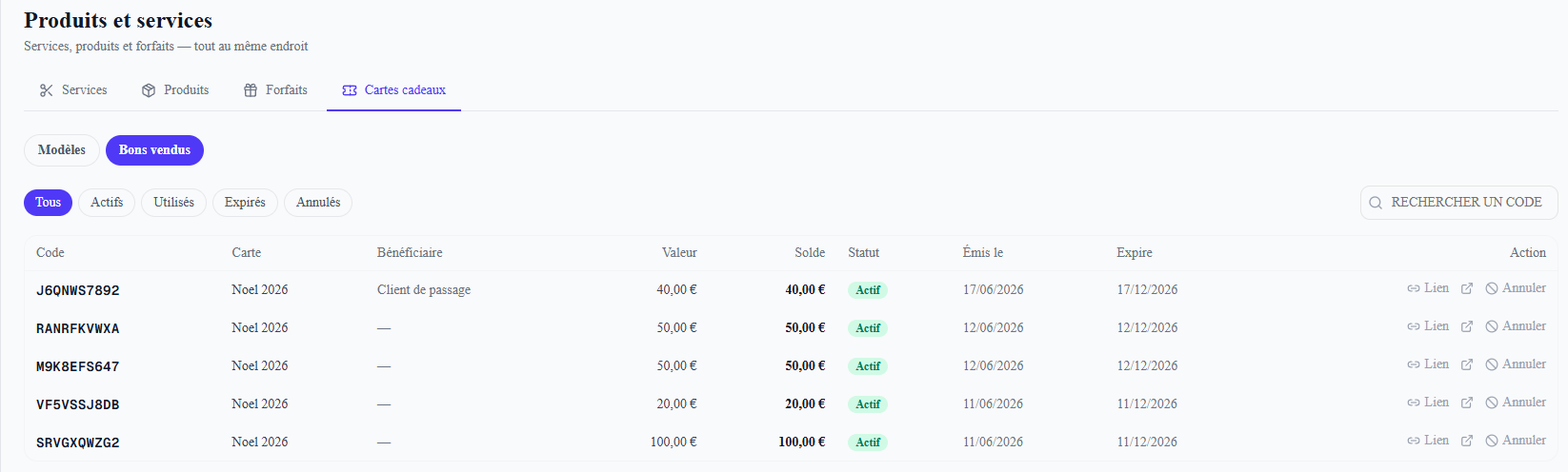Select voucher code M9K8EFS647
Image resolution: width=1568 pixels, height=472 pixels.
78,366
